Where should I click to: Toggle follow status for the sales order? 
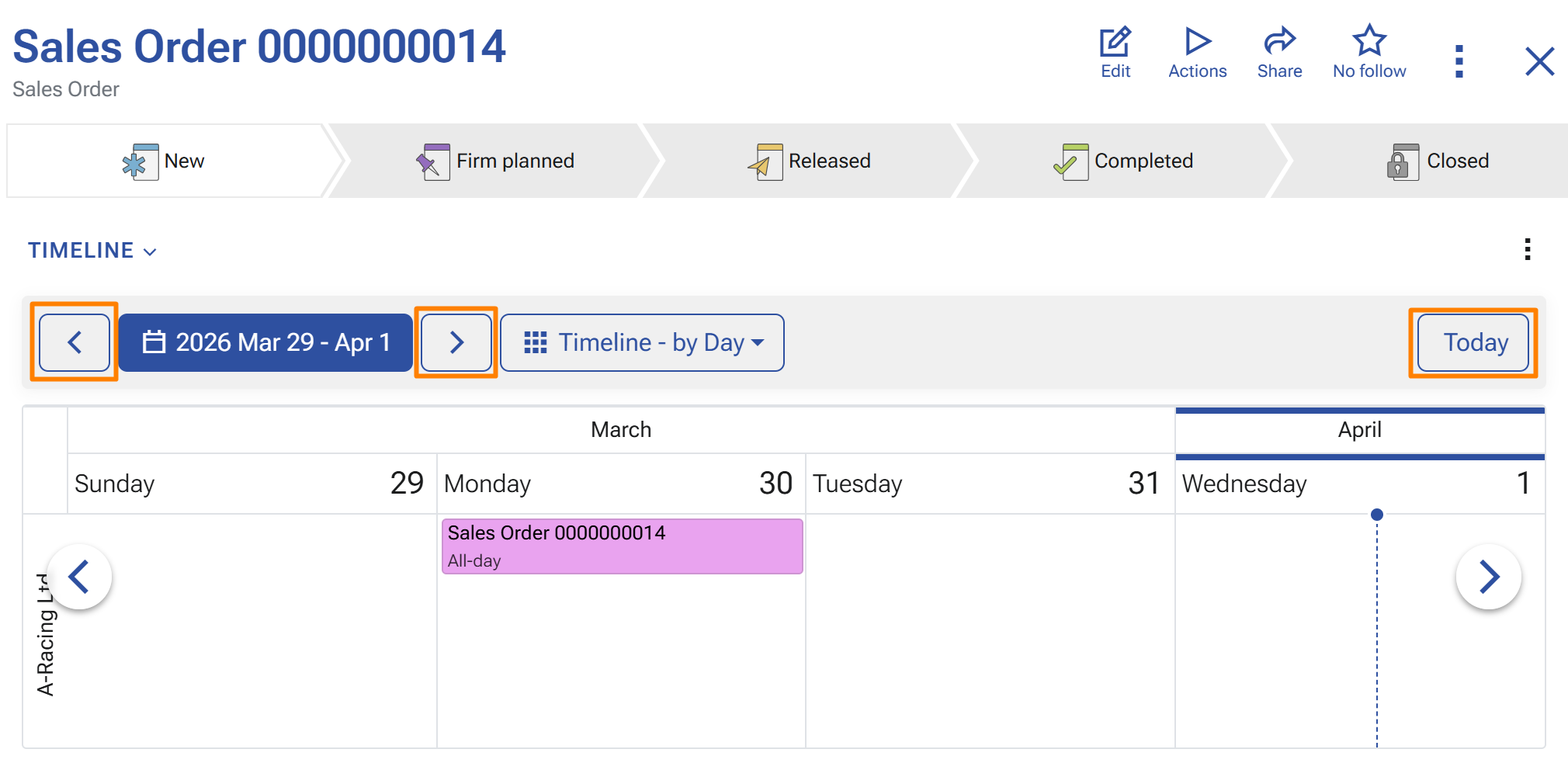click(1369, 50)
